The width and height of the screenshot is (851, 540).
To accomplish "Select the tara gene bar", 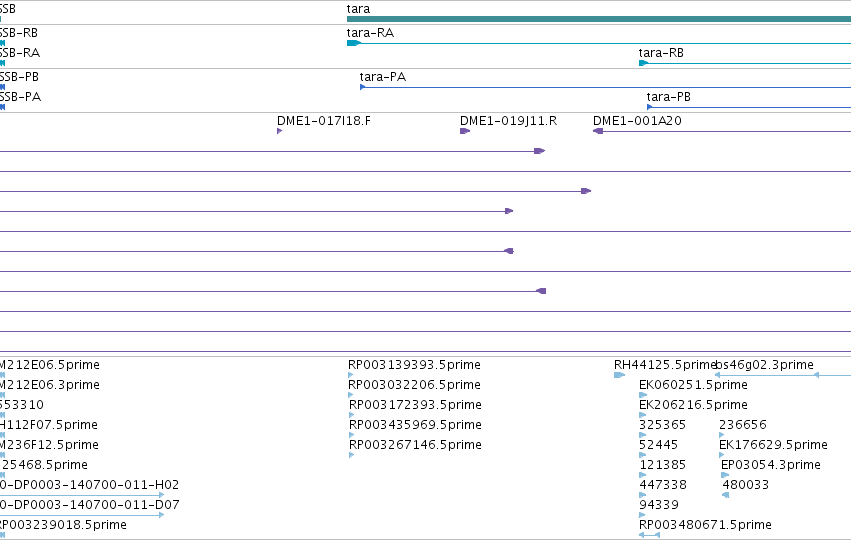I will point(599,19).
